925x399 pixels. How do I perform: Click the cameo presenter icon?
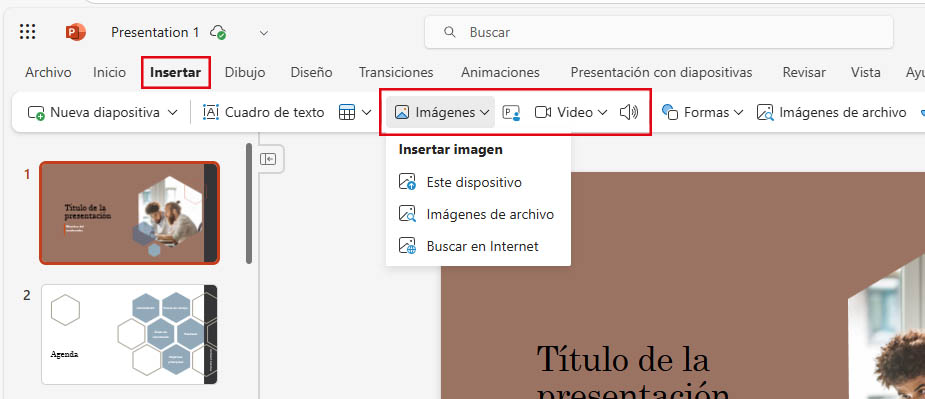511,112
